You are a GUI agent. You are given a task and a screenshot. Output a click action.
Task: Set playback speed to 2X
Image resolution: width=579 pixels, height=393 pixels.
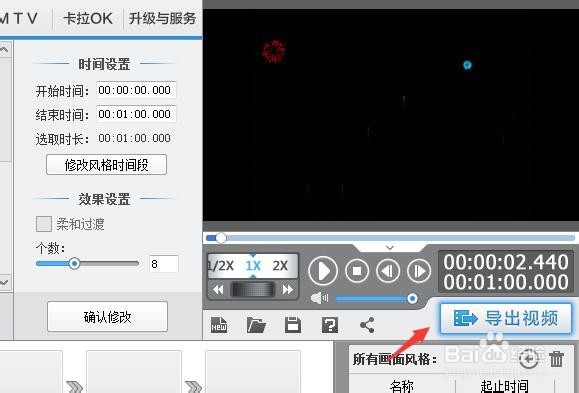pos(280,266)
